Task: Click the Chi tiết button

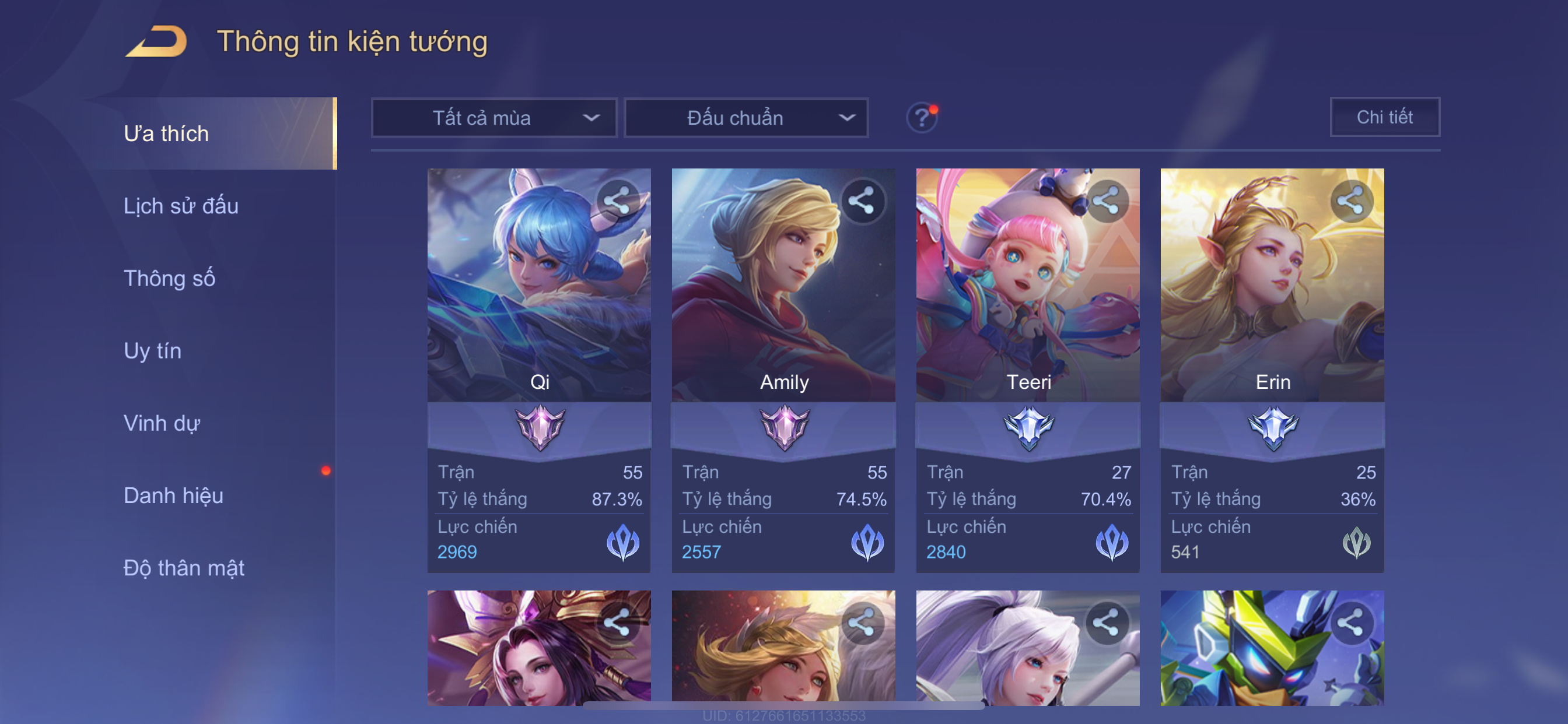Action: click(1385, 117)
